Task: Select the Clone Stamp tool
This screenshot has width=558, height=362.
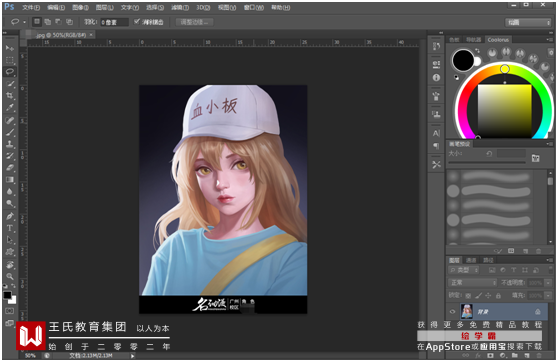Action: [x=10, y=144]
